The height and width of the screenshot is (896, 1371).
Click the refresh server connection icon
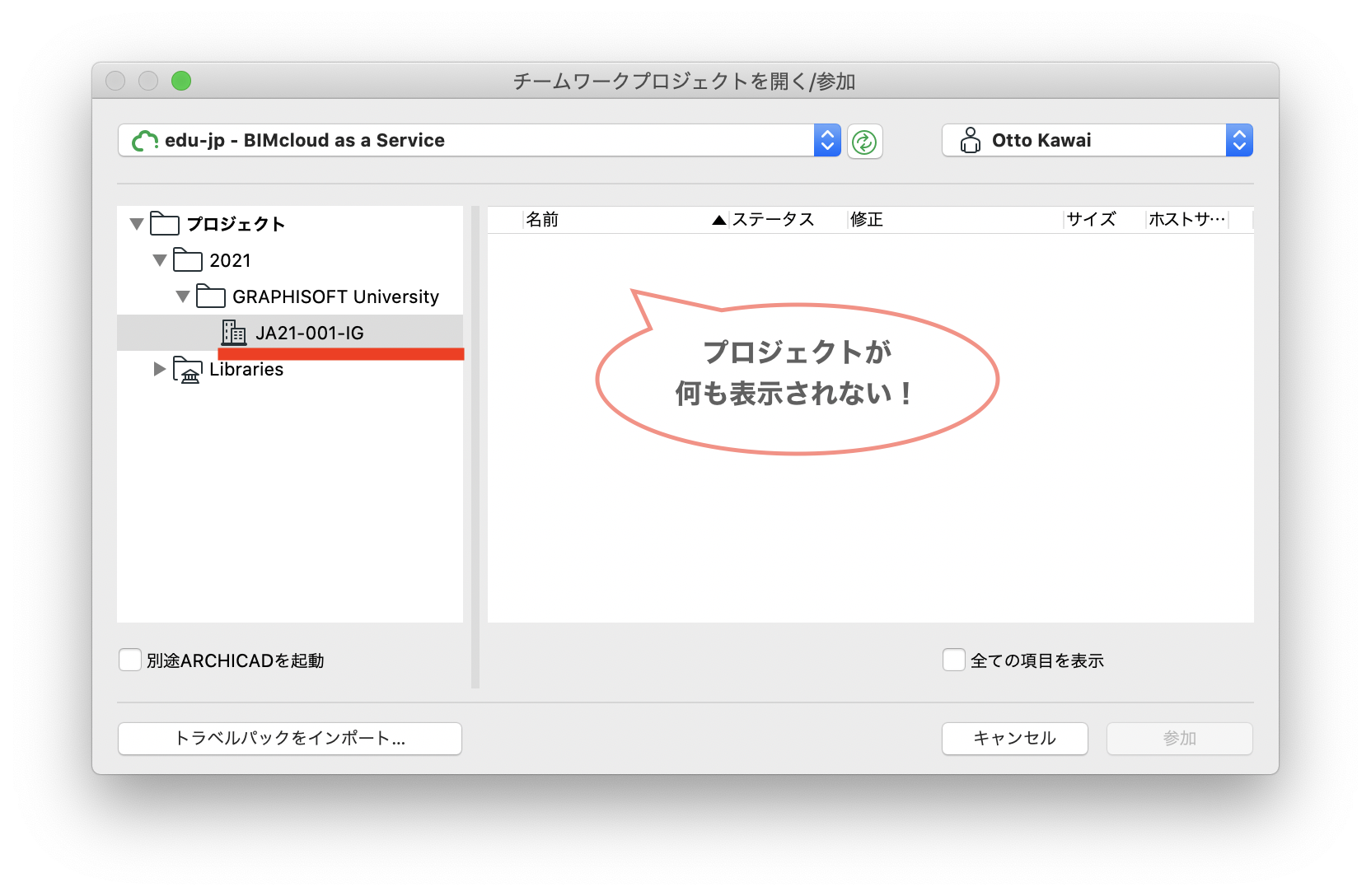[x=864, y=142]
